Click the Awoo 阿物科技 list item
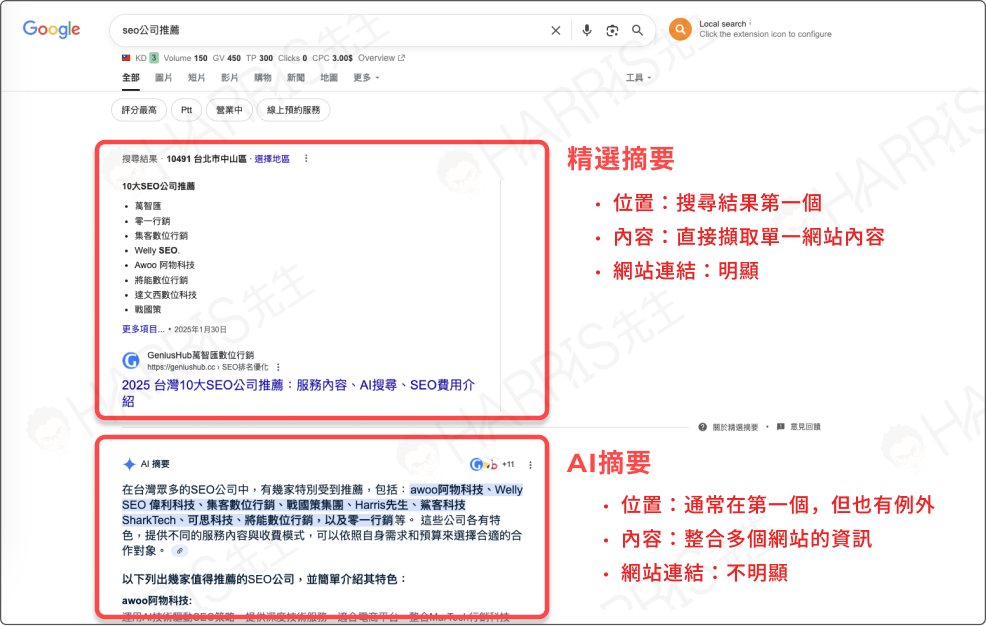The image size is (986, 626). click(x=165, y=265)
